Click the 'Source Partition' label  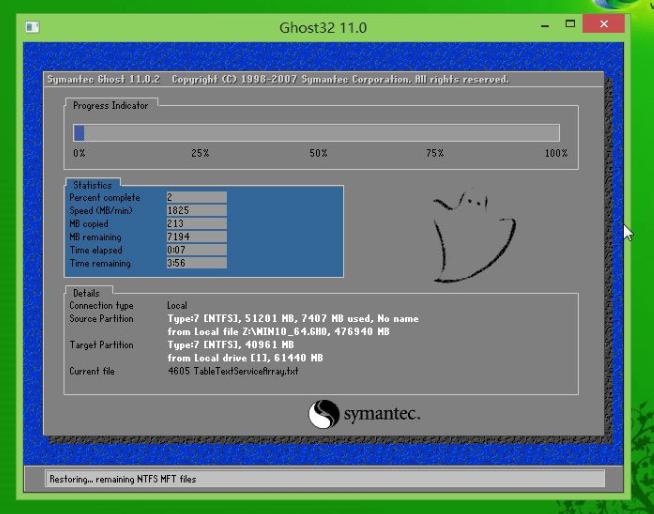tap(101, 318)
